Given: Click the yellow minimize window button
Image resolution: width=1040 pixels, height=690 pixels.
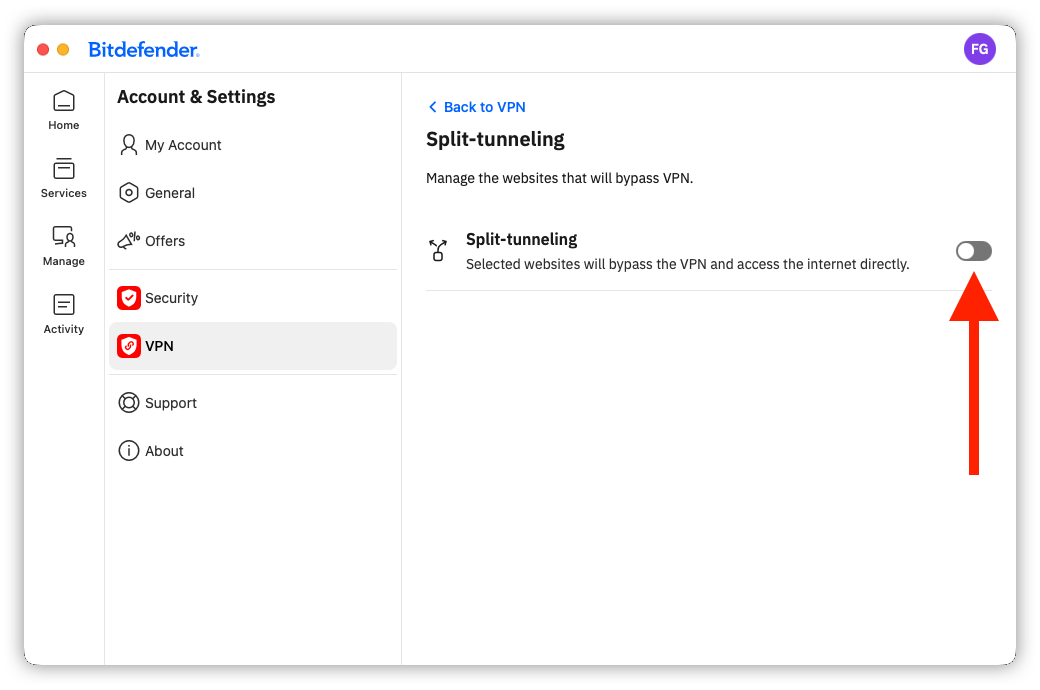Looking at the screenshot, I should coord(63,50).
